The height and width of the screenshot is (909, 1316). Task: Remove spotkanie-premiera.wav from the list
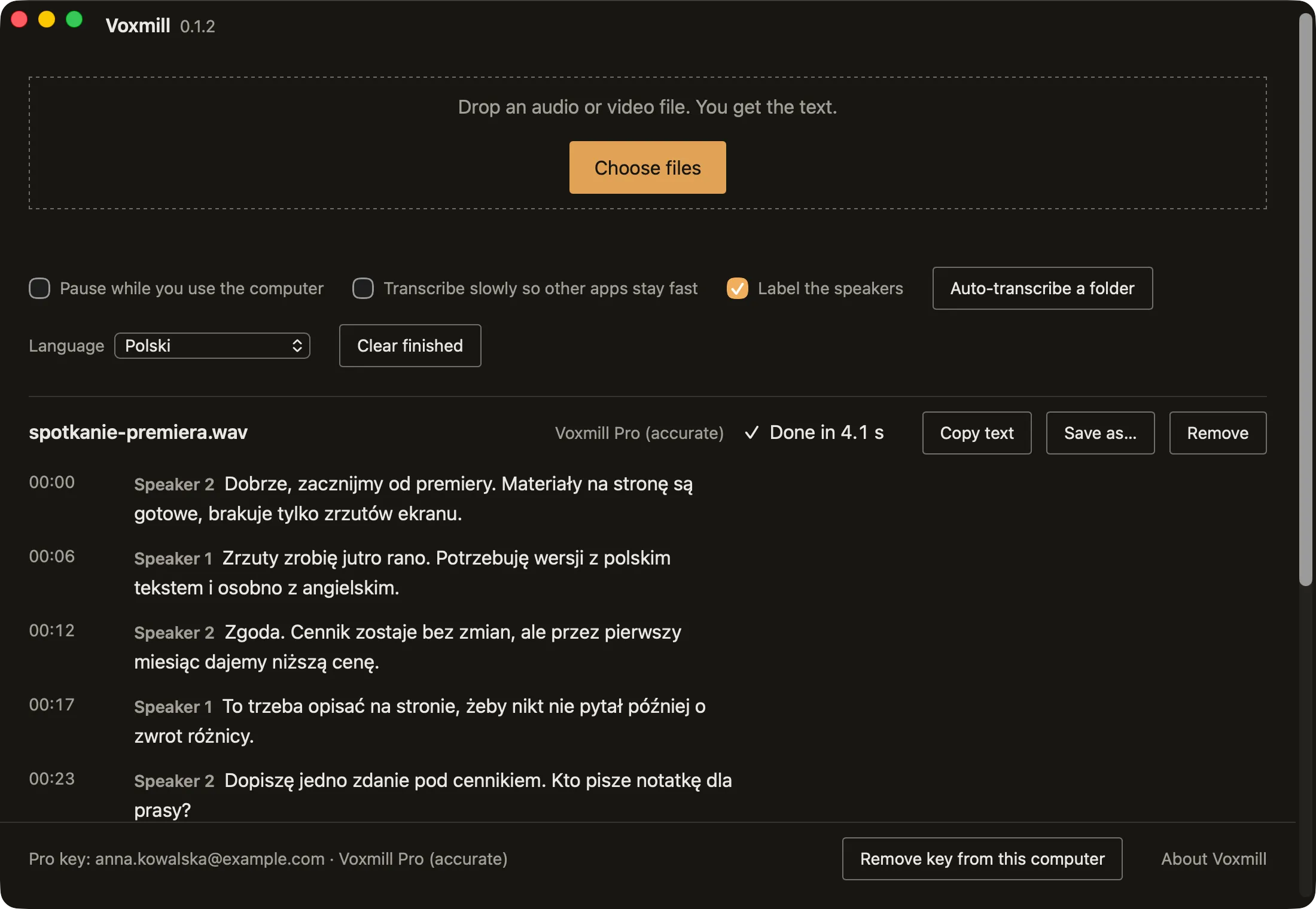(x=1218, y=433)
